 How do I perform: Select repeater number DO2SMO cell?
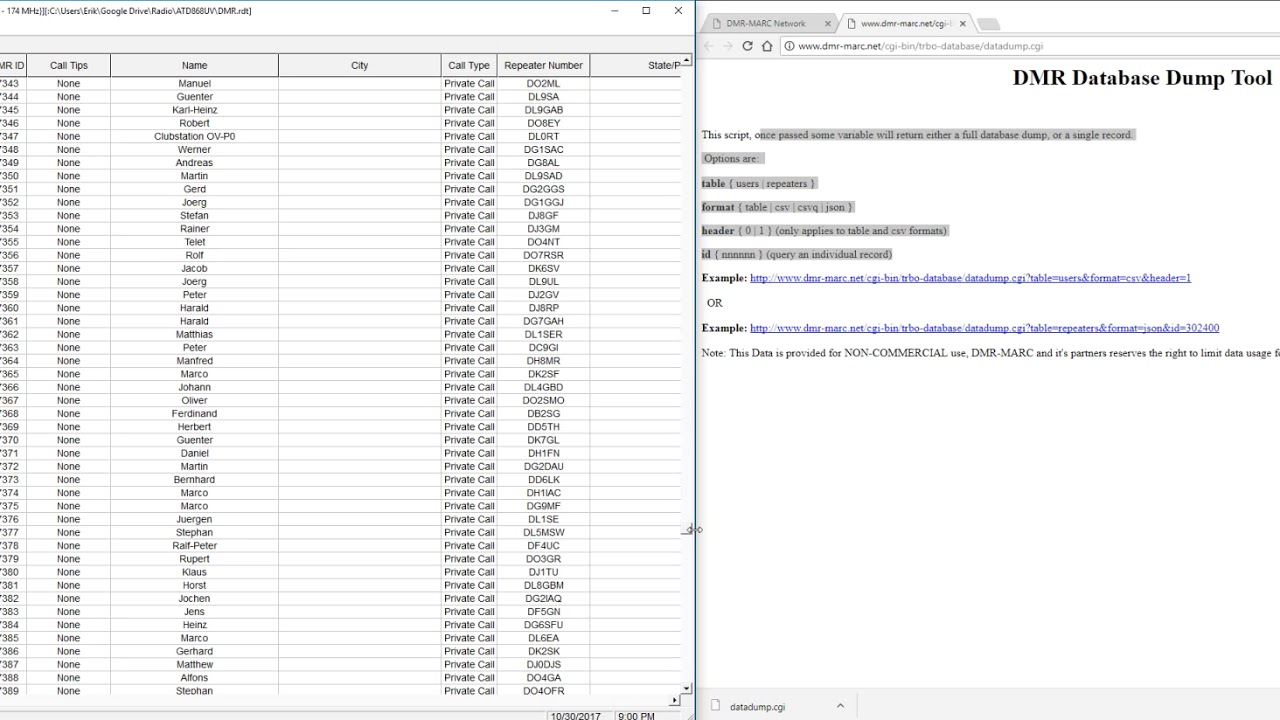(543, 400)
